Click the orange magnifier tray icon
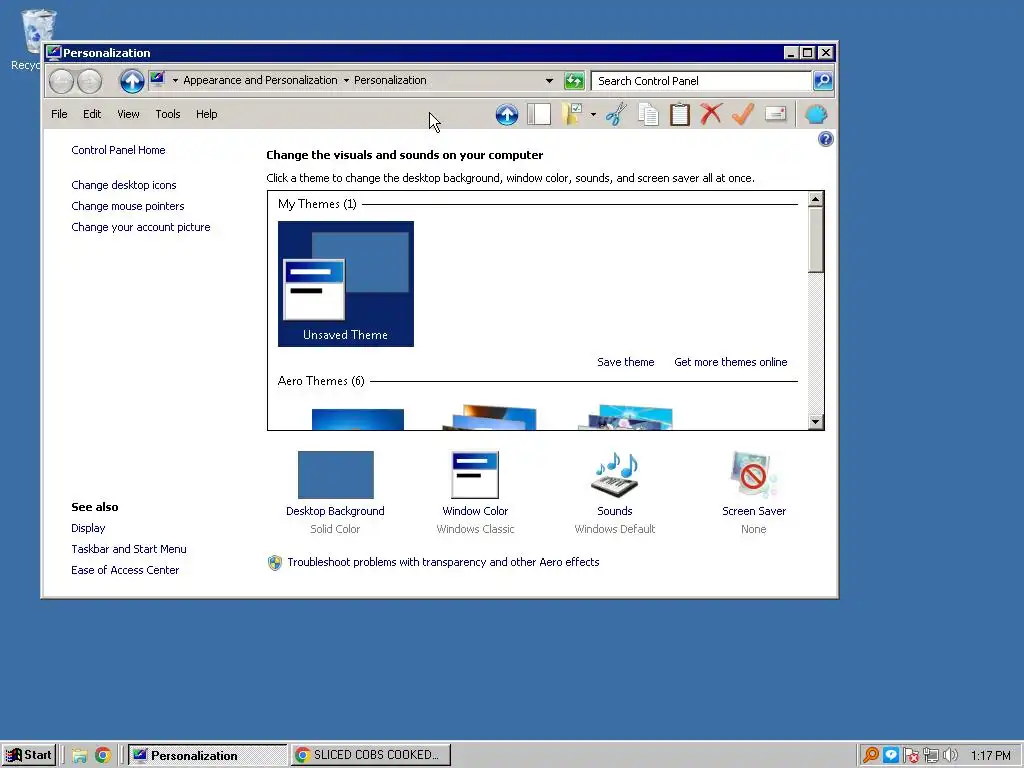Viewport: 1024px width, 768px height. tap(871, 756)
